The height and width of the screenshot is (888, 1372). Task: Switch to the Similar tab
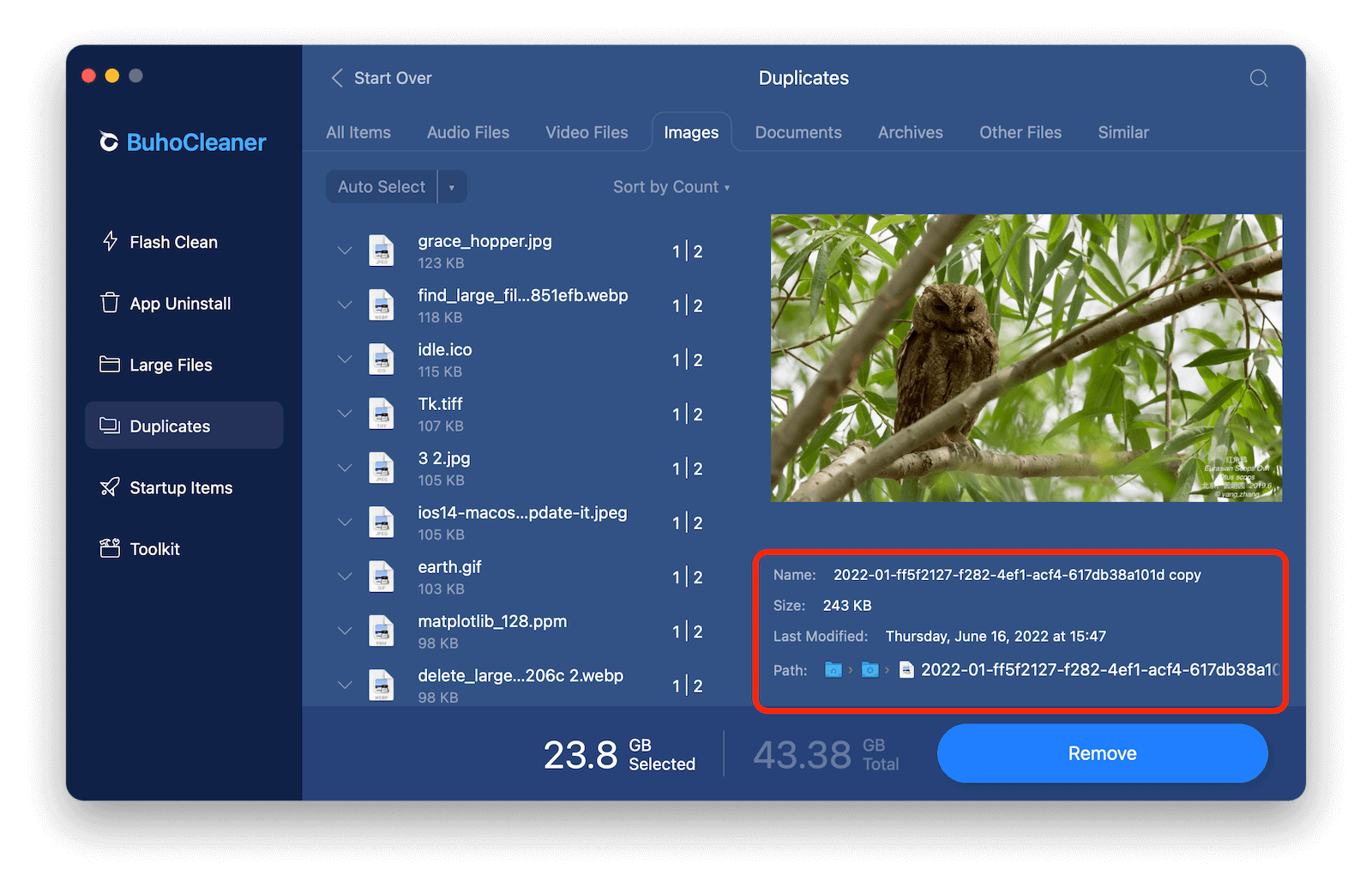[1122, 132]
